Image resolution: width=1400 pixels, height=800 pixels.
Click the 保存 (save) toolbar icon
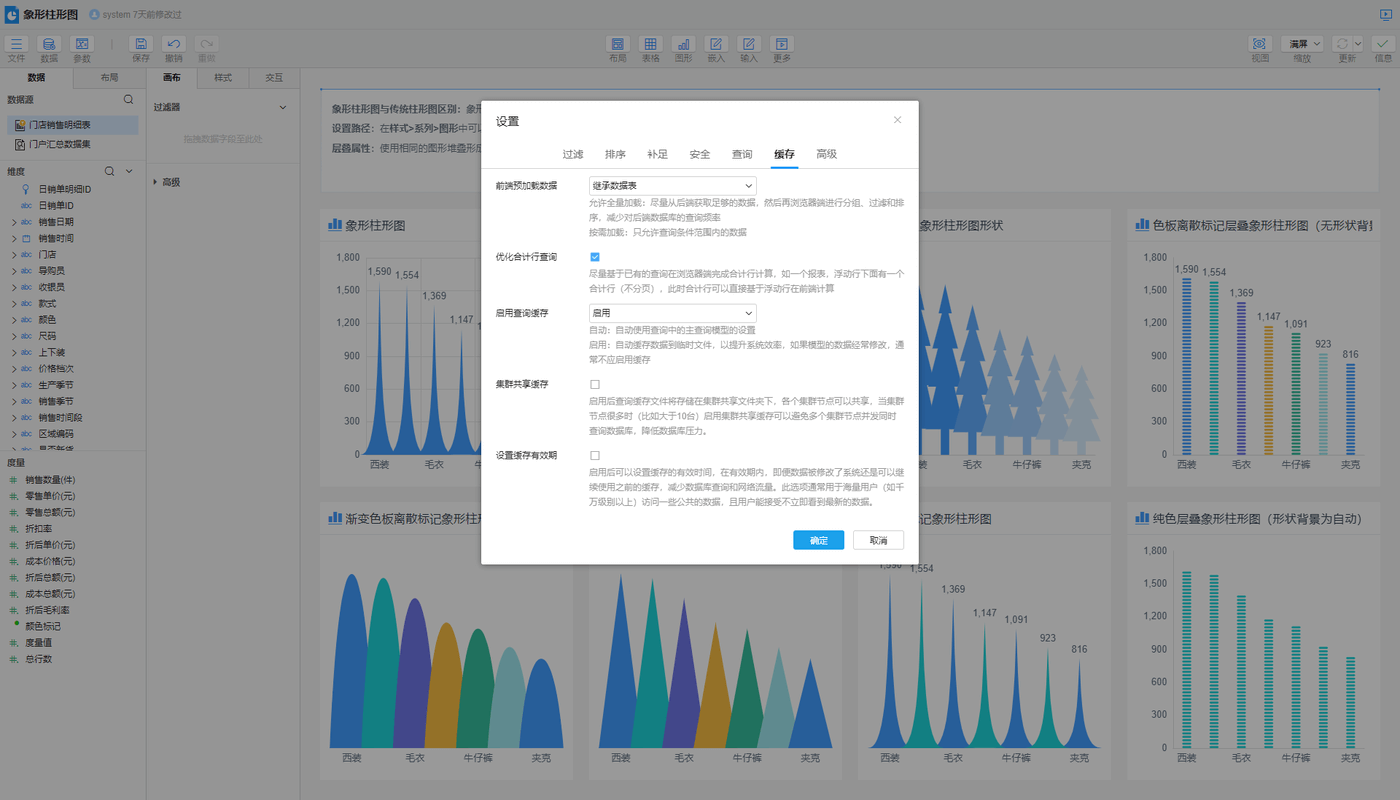pos(141,45)
